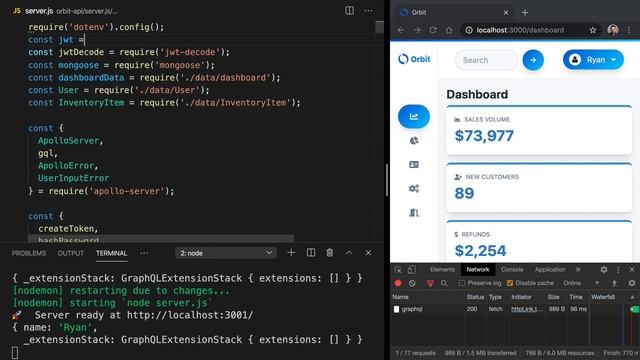Open the ID card sidebar icon
This screenshot has width=640, height=360.
(414, 164)
